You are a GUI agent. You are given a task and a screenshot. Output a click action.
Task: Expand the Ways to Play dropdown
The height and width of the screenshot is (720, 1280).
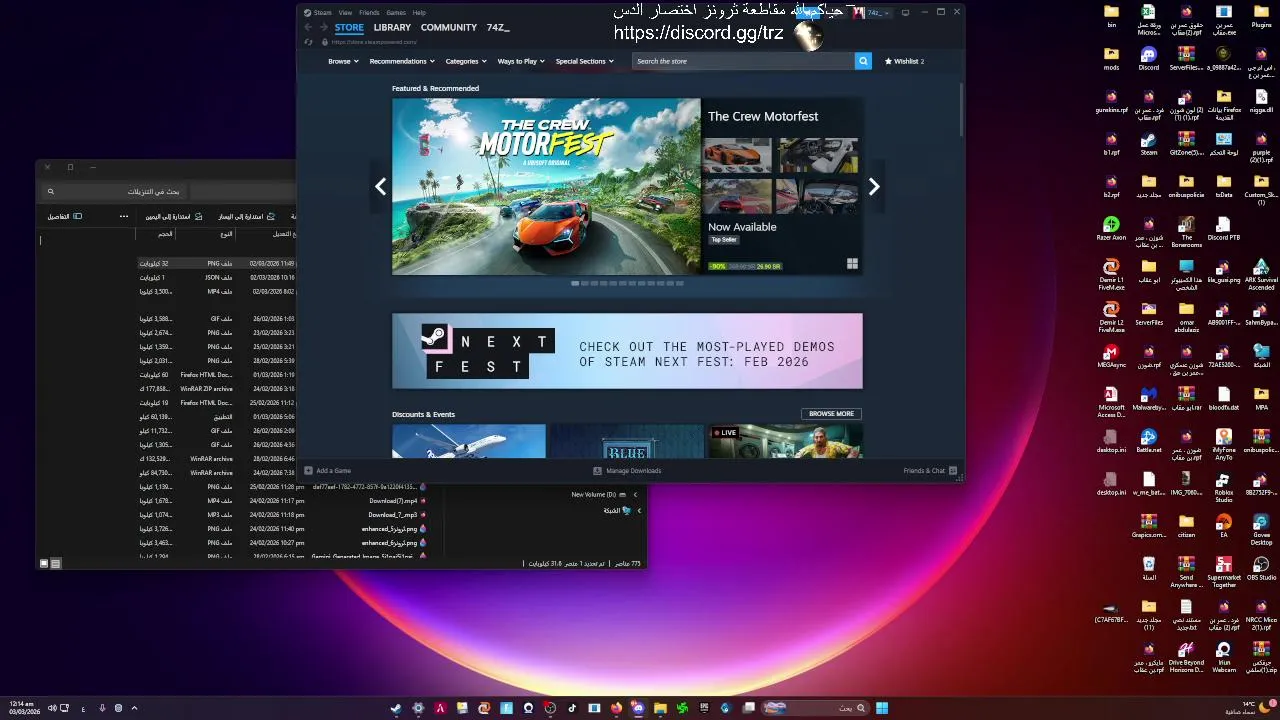tap(521, 61)
